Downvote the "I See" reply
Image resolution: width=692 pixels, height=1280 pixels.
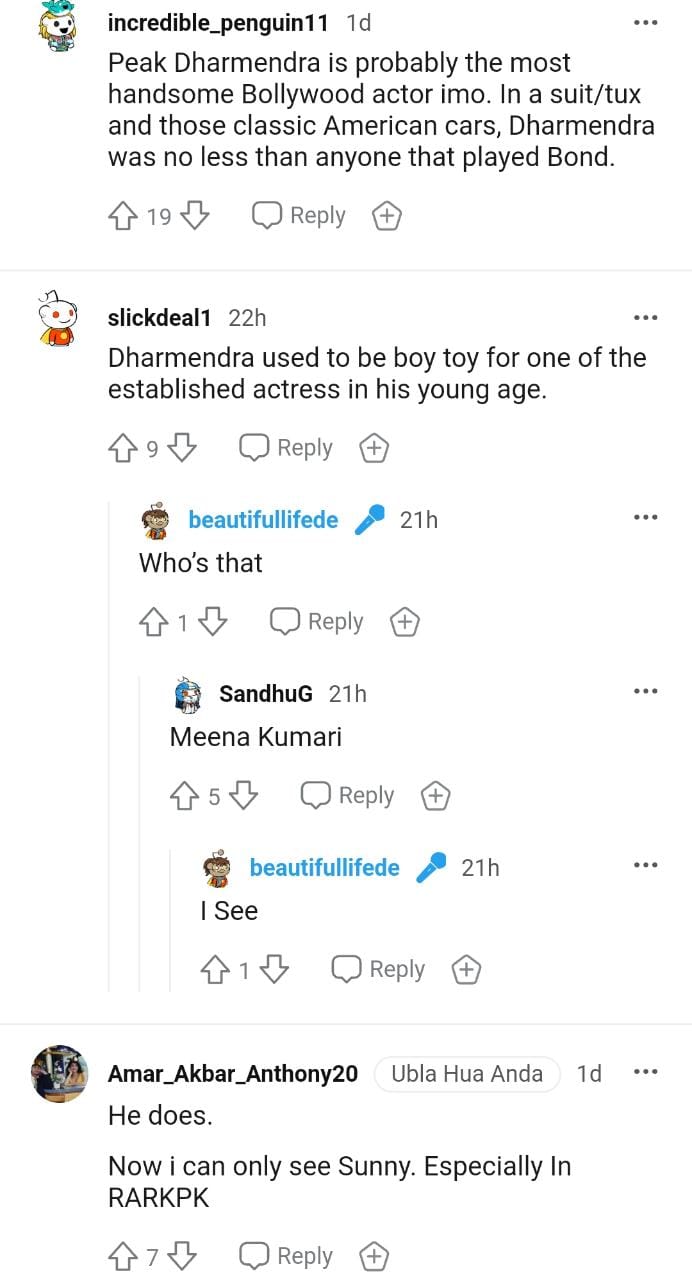click(275, 969)
